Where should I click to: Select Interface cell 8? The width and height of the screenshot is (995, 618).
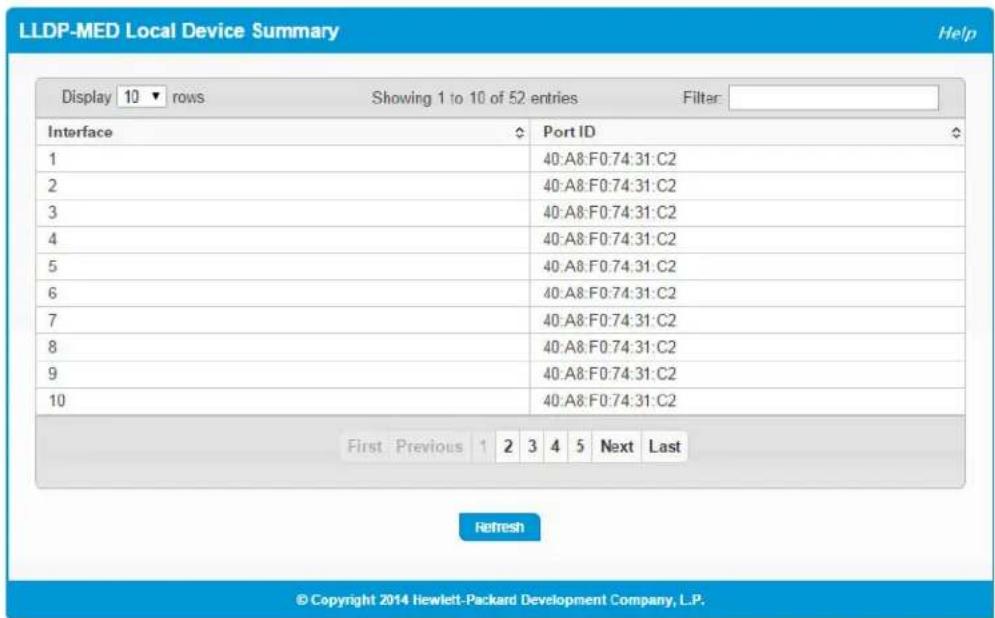pyautogui.click(x=283, y=347)
